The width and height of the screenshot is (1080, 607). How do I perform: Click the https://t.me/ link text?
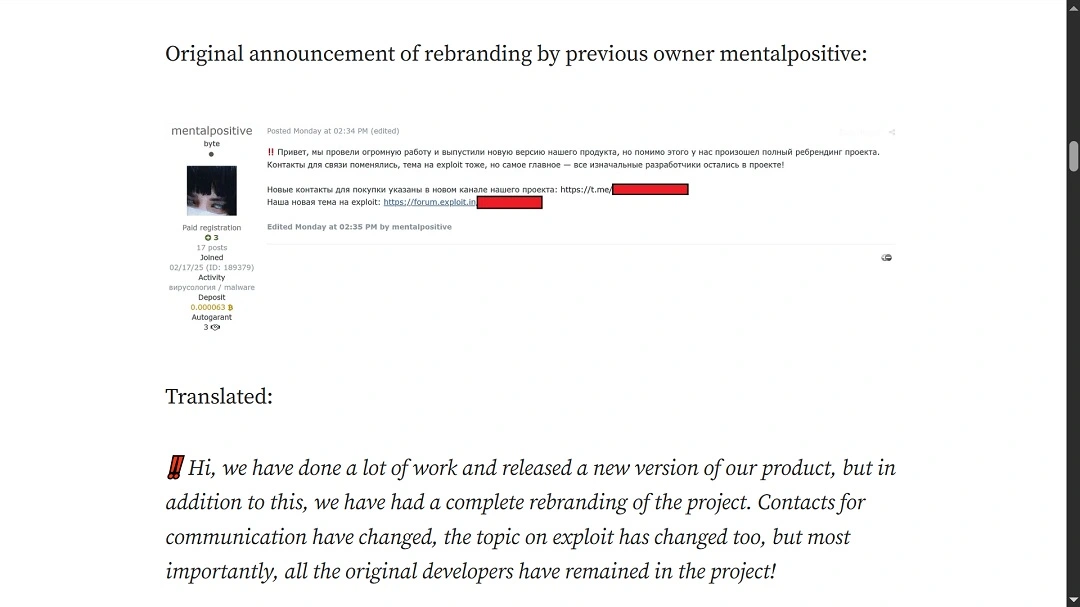(x=585, y=189)
